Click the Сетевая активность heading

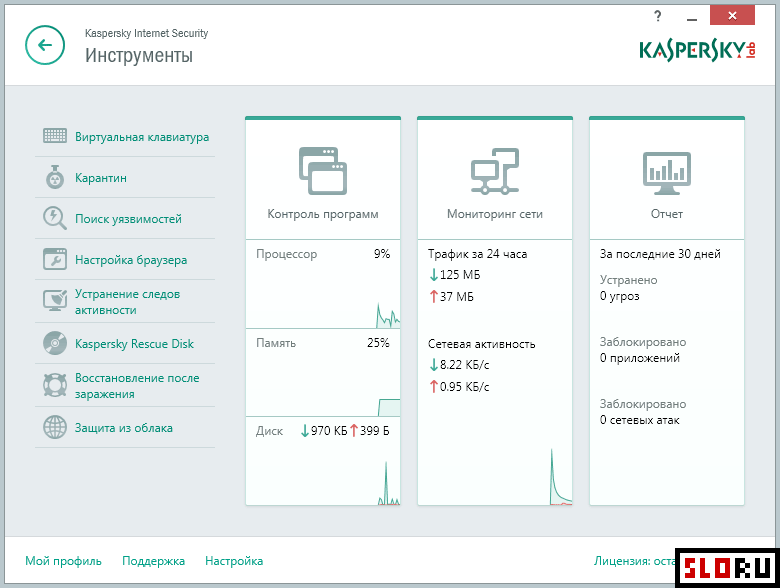click(482, 344)
